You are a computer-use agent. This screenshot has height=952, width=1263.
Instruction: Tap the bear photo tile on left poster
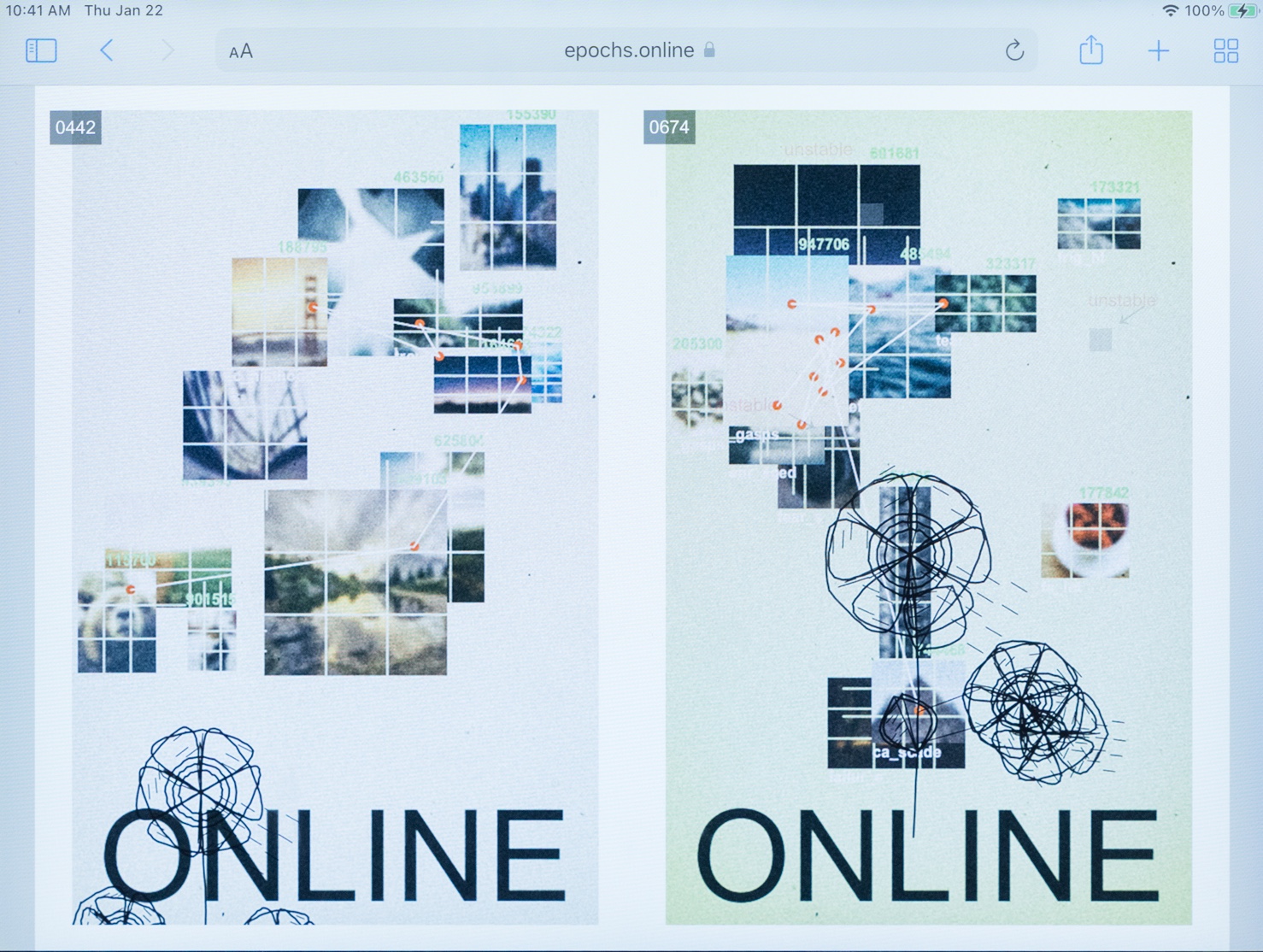116,623
